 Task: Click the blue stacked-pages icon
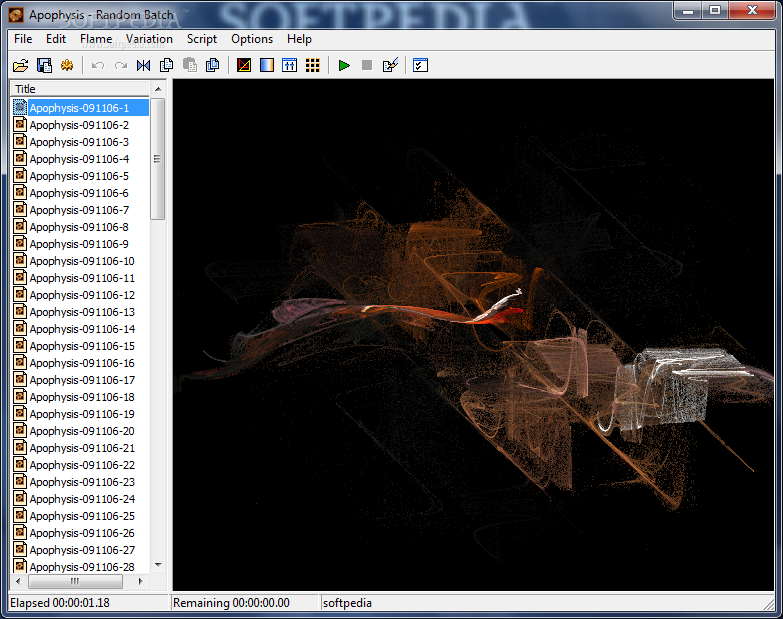click(213, 65)
